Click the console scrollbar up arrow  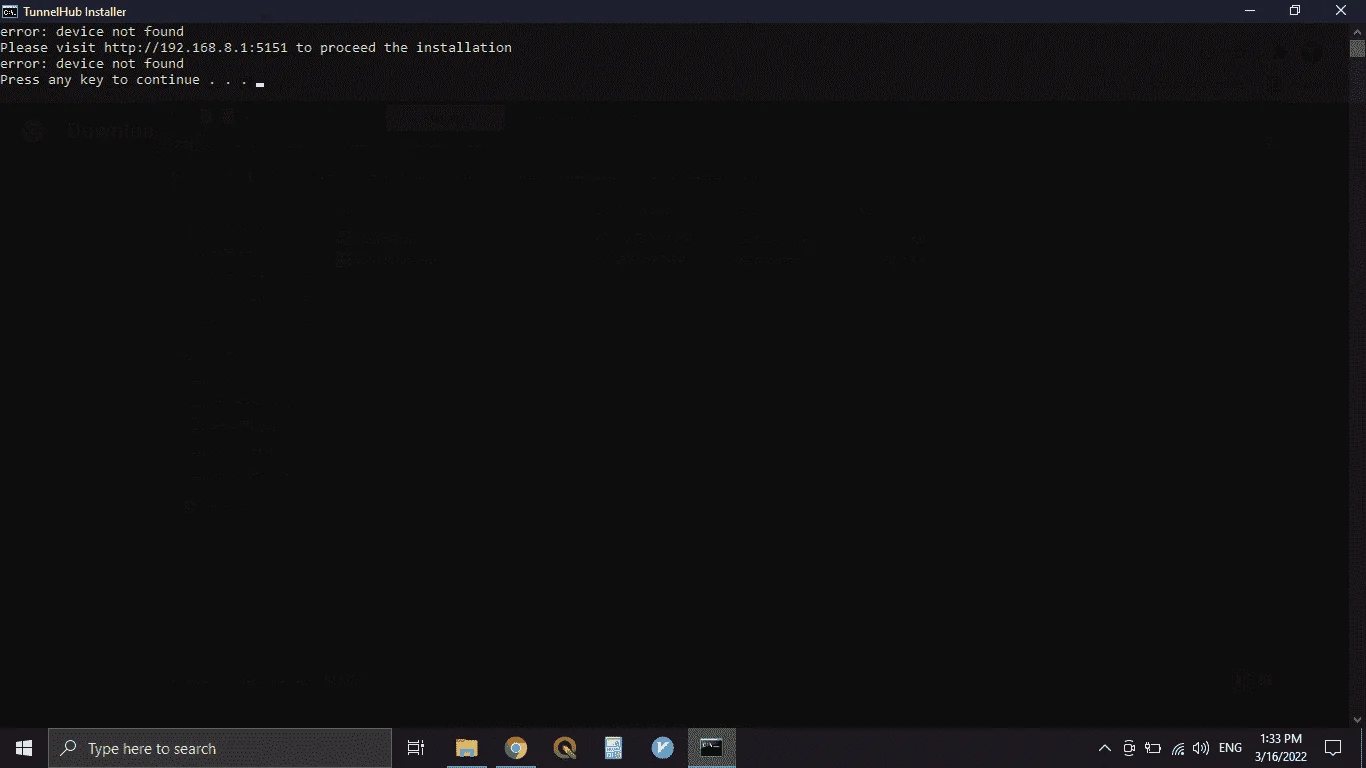click(1357, 31)
